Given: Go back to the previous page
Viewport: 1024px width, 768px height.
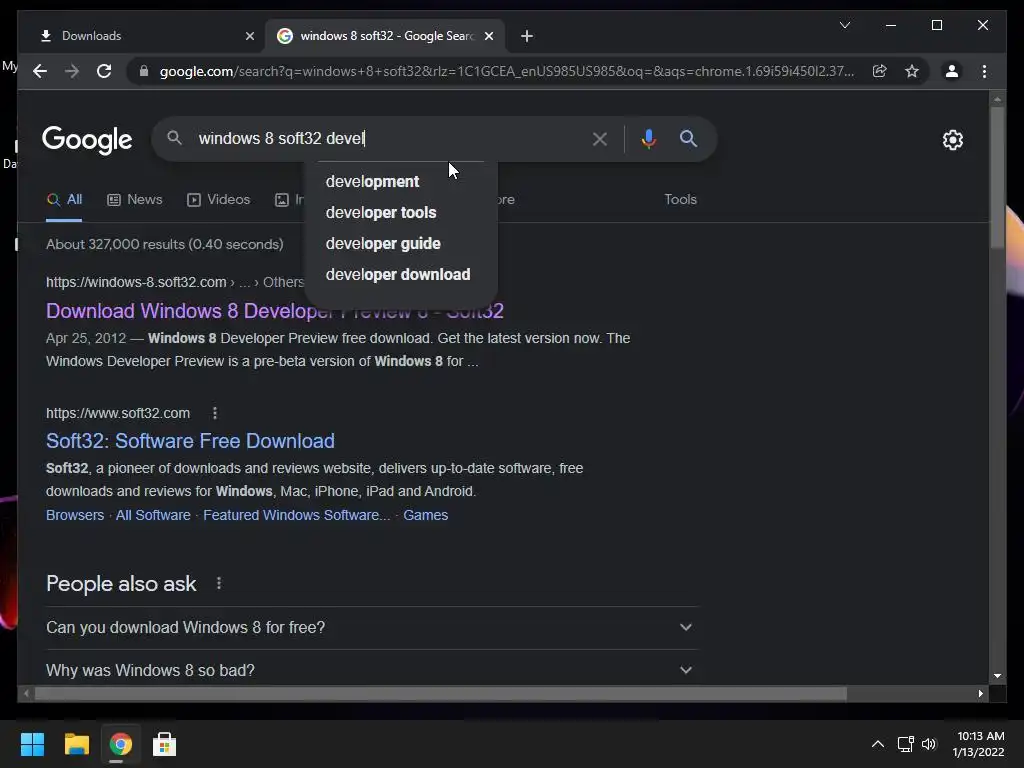Looking at the screenshot, I should [40, 71].
